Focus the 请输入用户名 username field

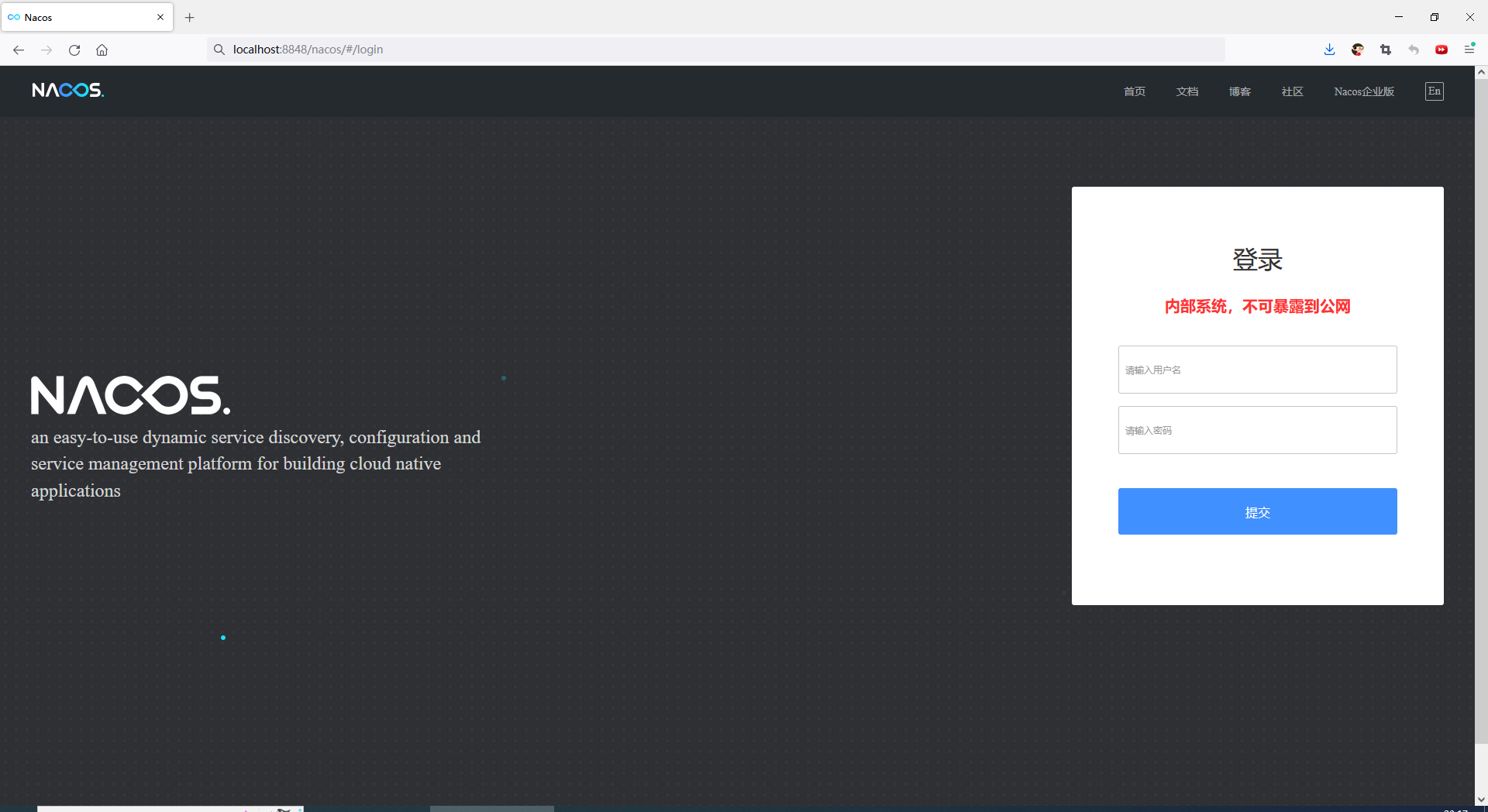click(1257, 370)
